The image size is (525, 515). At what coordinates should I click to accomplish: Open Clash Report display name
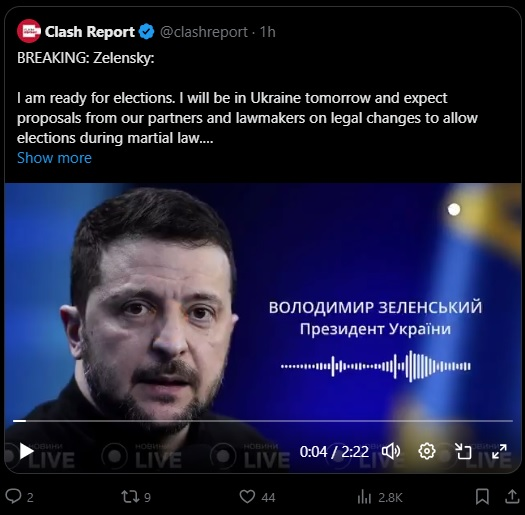click(89, 32)
